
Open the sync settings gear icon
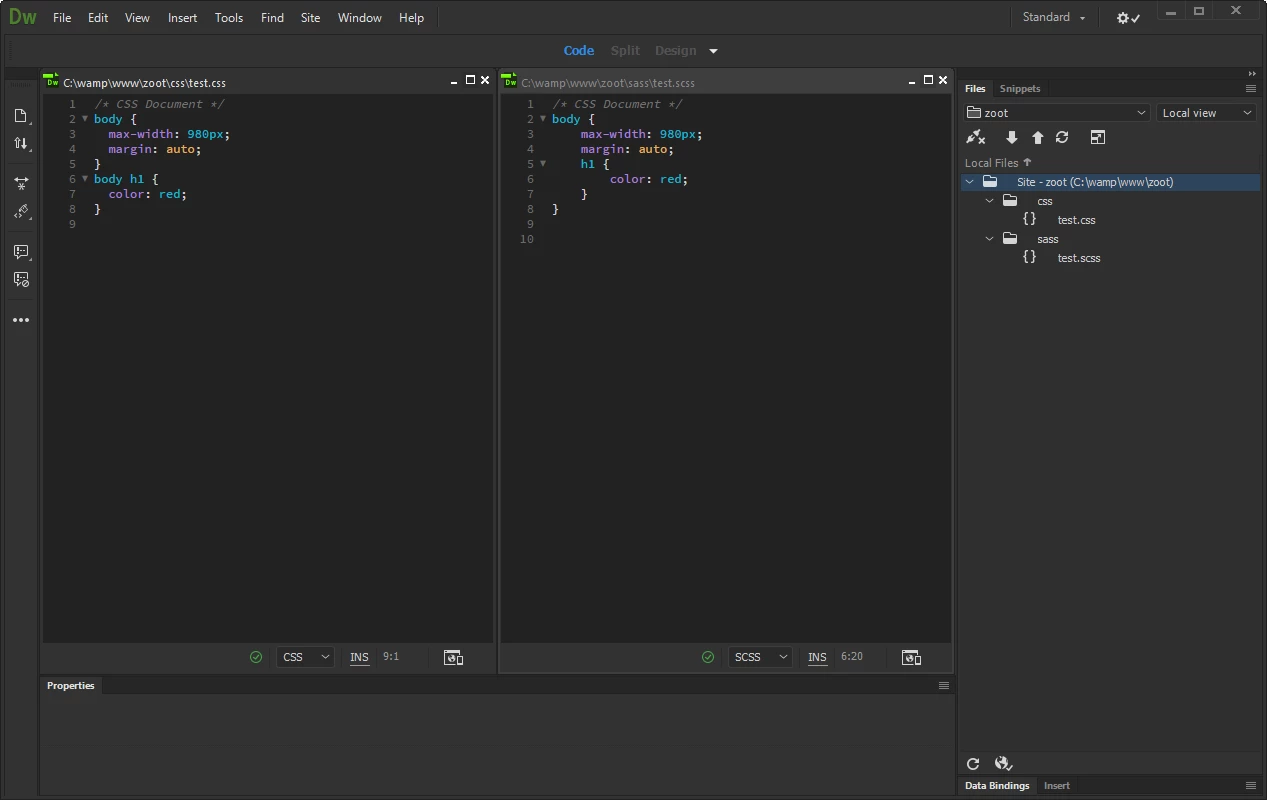point(1128,18)
